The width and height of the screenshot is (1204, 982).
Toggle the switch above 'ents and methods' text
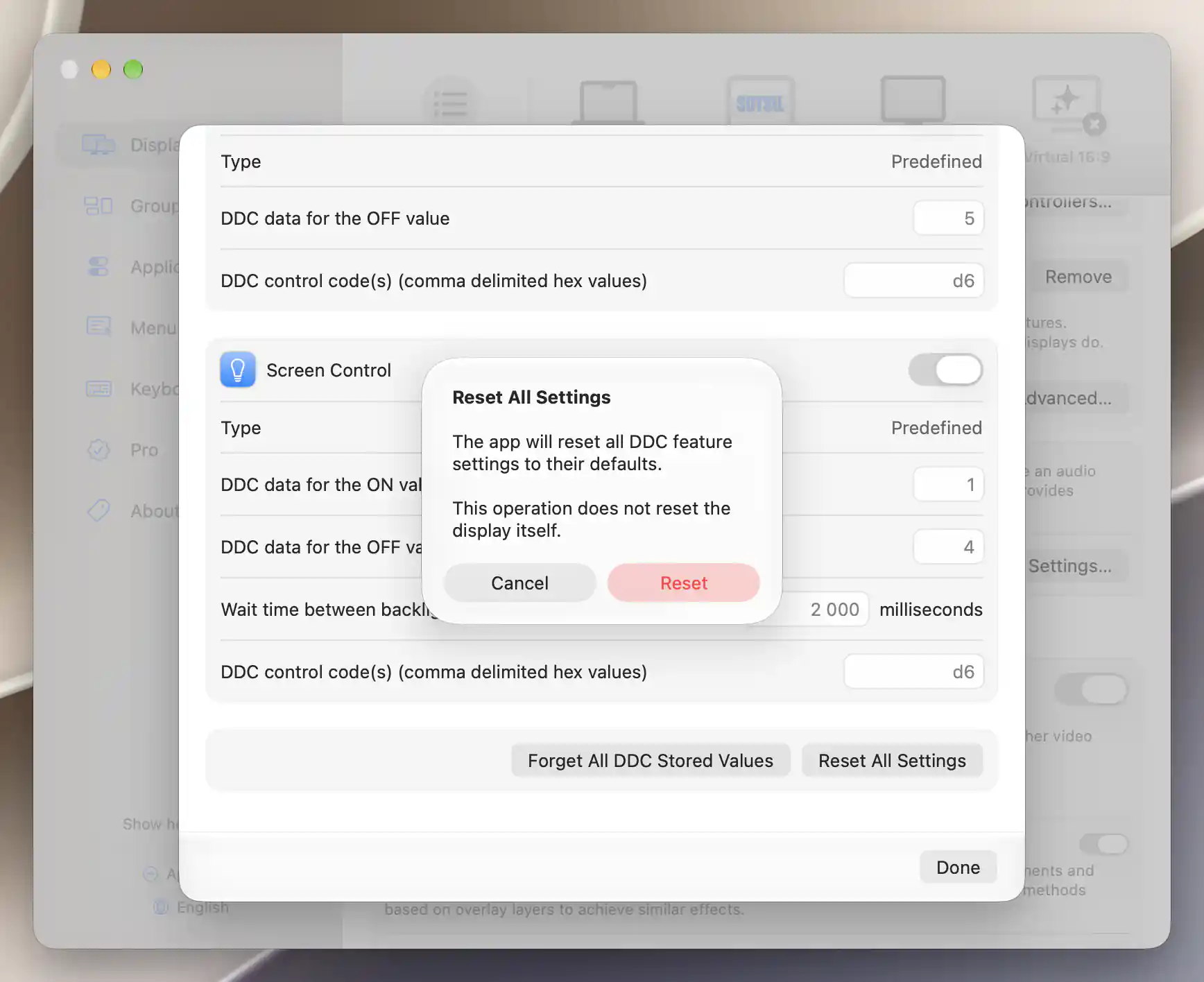(1104, 844)
